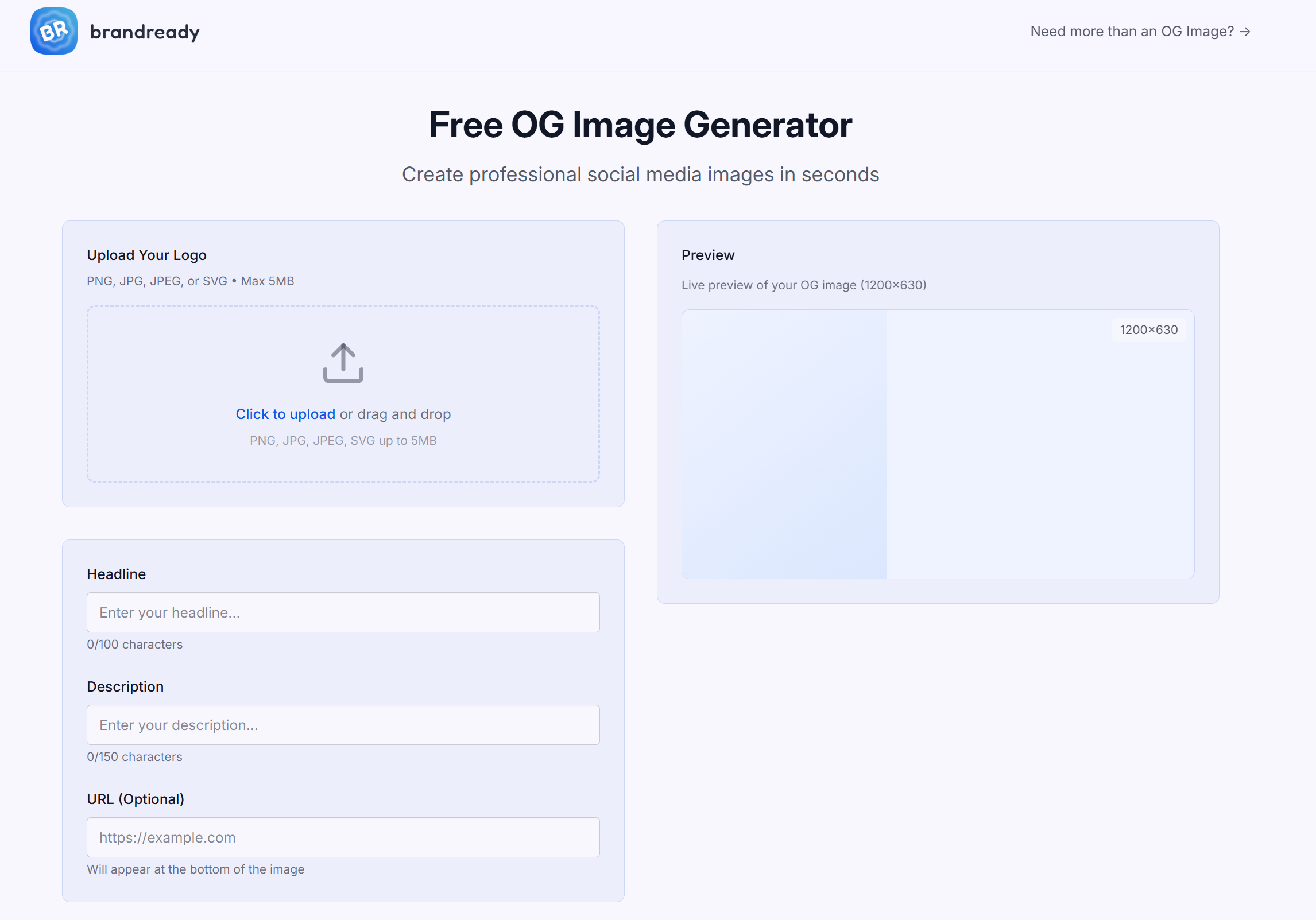Click the BR brandready logo icon
Screen dimensions: 1316x920
[54, 31]
